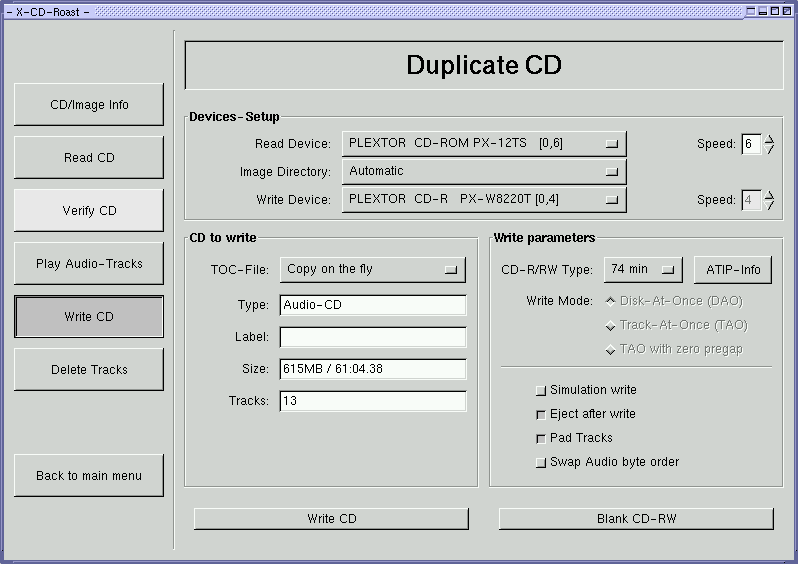Viewport: 798px width, 564px height.
Task: Enable Swap Audio byte order
Action: pyautogui.click(x=542, y=463)
